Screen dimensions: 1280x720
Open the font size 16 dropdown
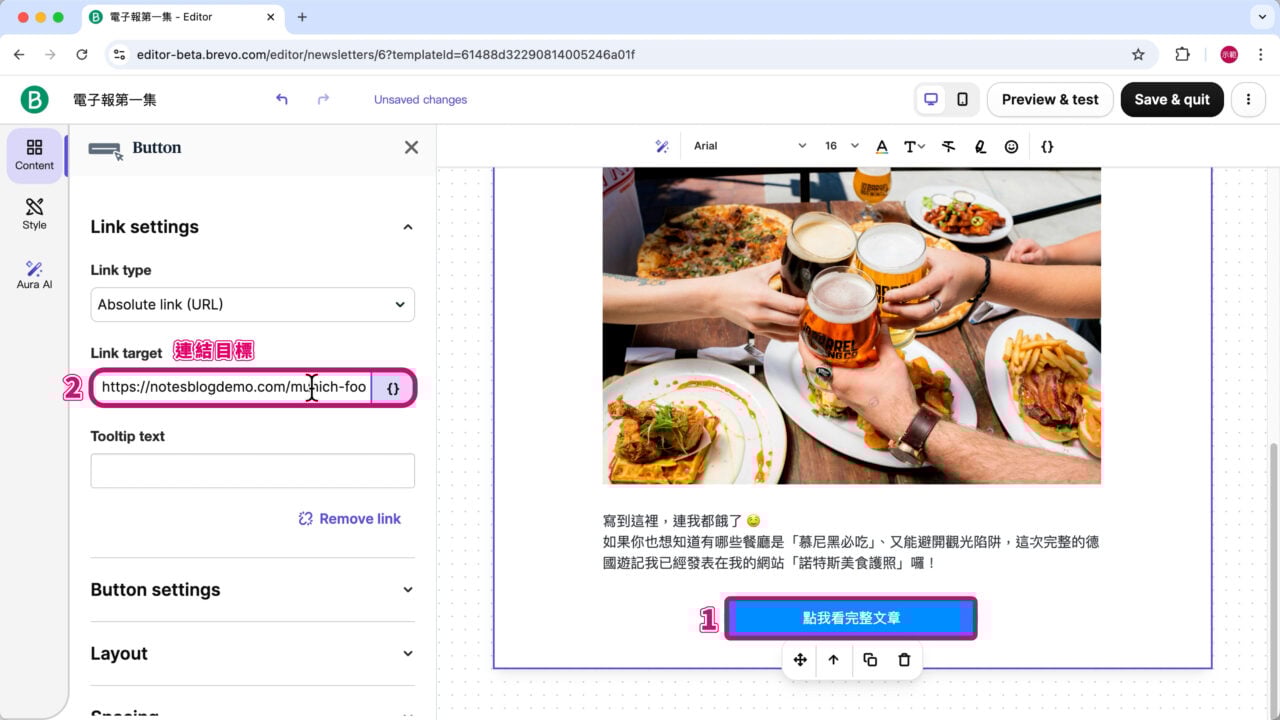pyautogui.click(x=838, y=145)
